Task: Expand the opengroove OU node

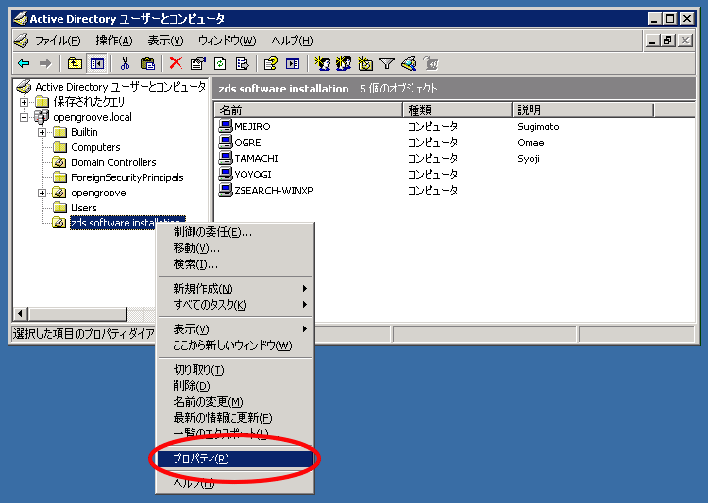Action: pyautogui.click(x=42, y=193)
